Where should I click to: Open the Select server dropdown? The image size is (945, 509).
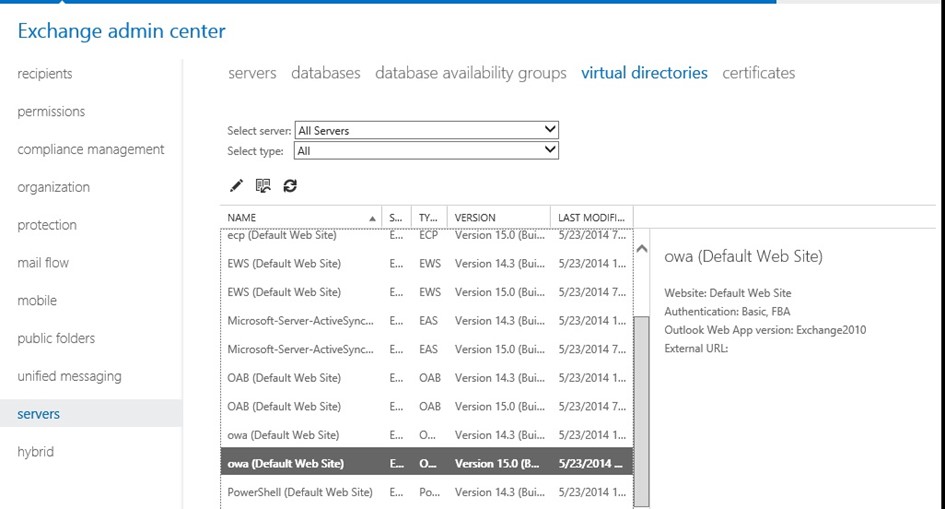click(426, 130)
